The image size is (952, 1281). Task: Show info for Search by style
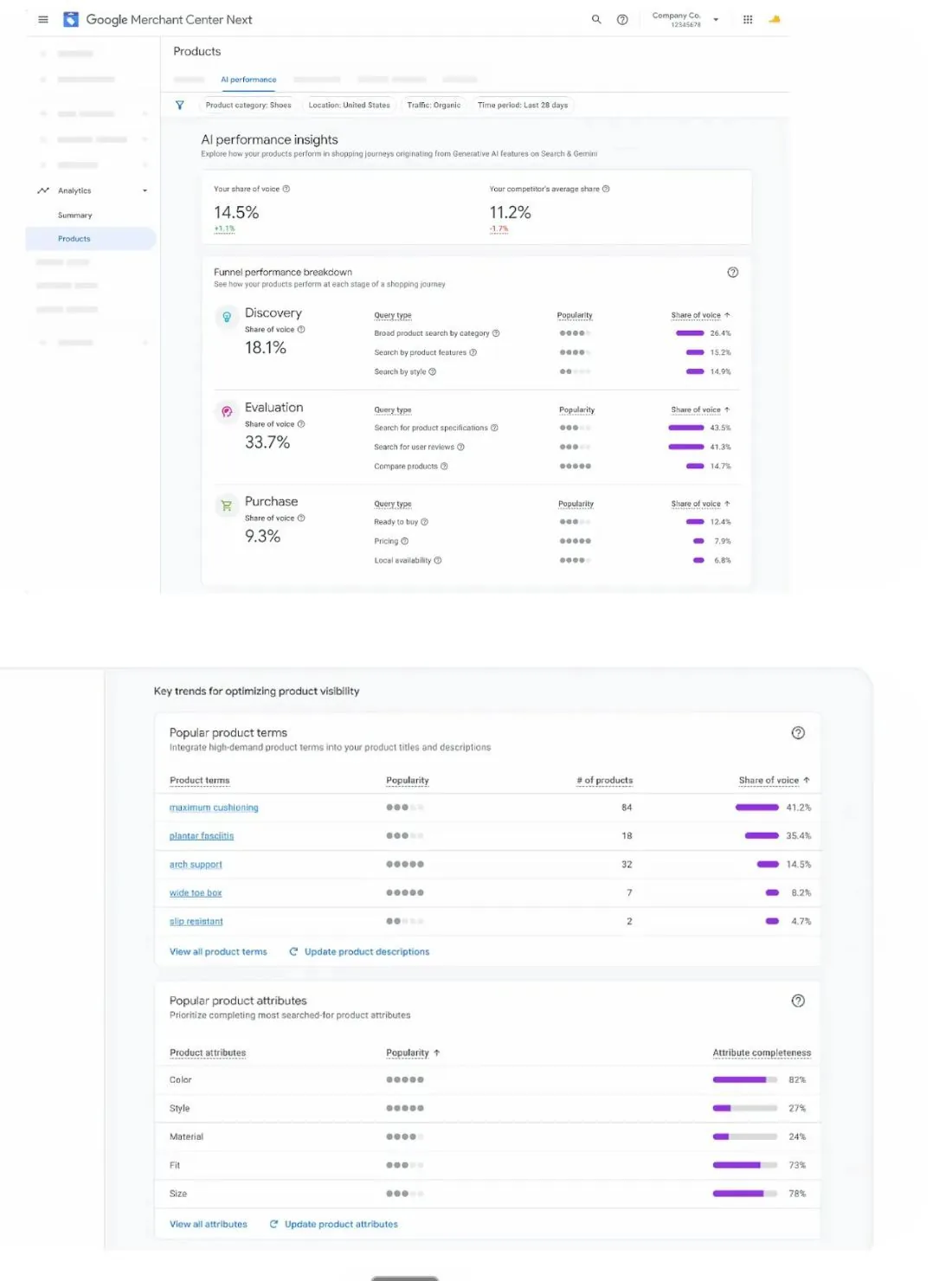point(433,371)
